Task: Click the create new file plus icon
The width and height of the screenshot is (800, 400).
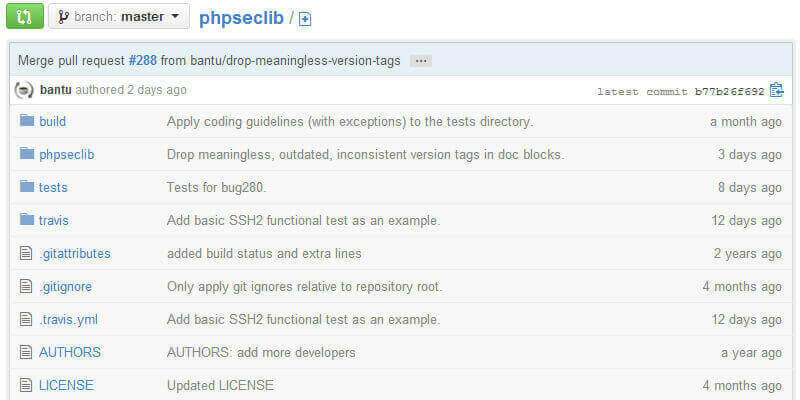Action: [305, 19]
